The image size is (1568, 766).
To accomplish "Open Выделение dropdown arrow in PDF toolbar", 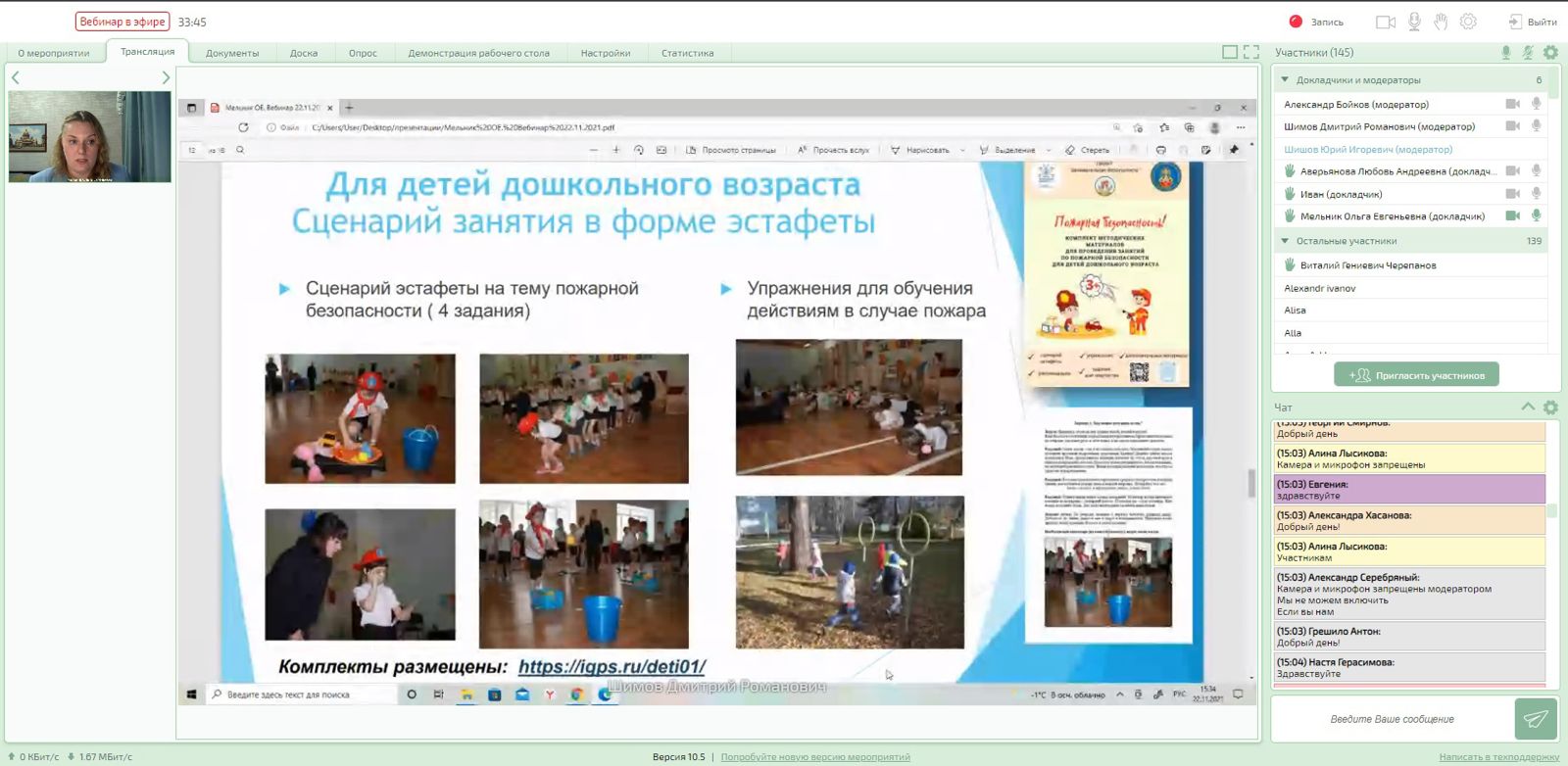I will click(1049, 150).
